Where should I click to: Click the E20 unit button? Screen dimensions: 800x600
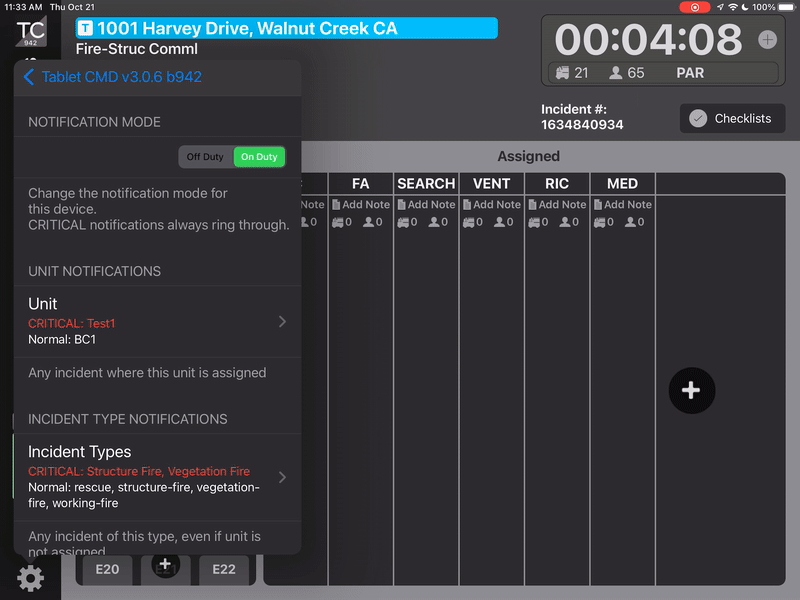[107, 570]
